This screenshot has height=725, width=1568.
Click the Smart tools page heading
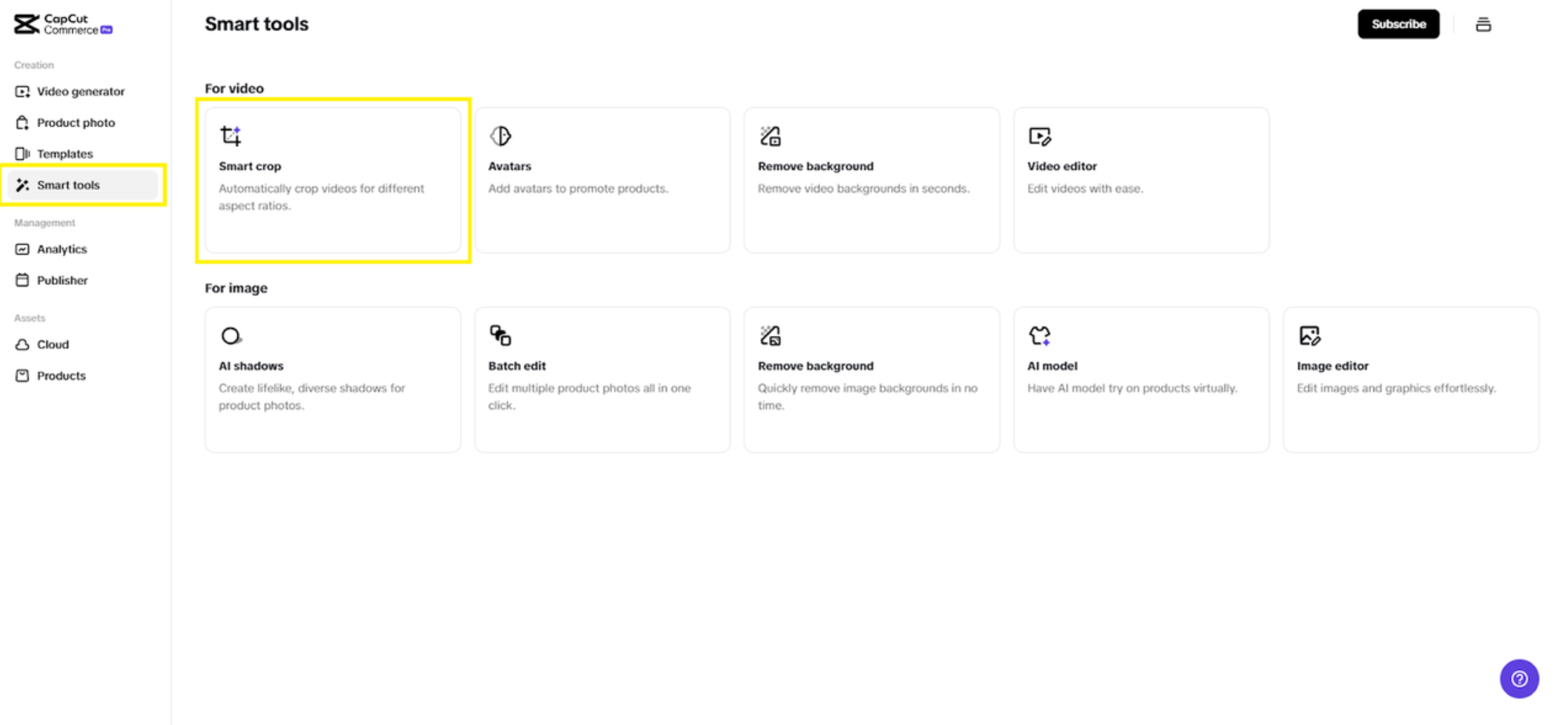pos(256,24)
